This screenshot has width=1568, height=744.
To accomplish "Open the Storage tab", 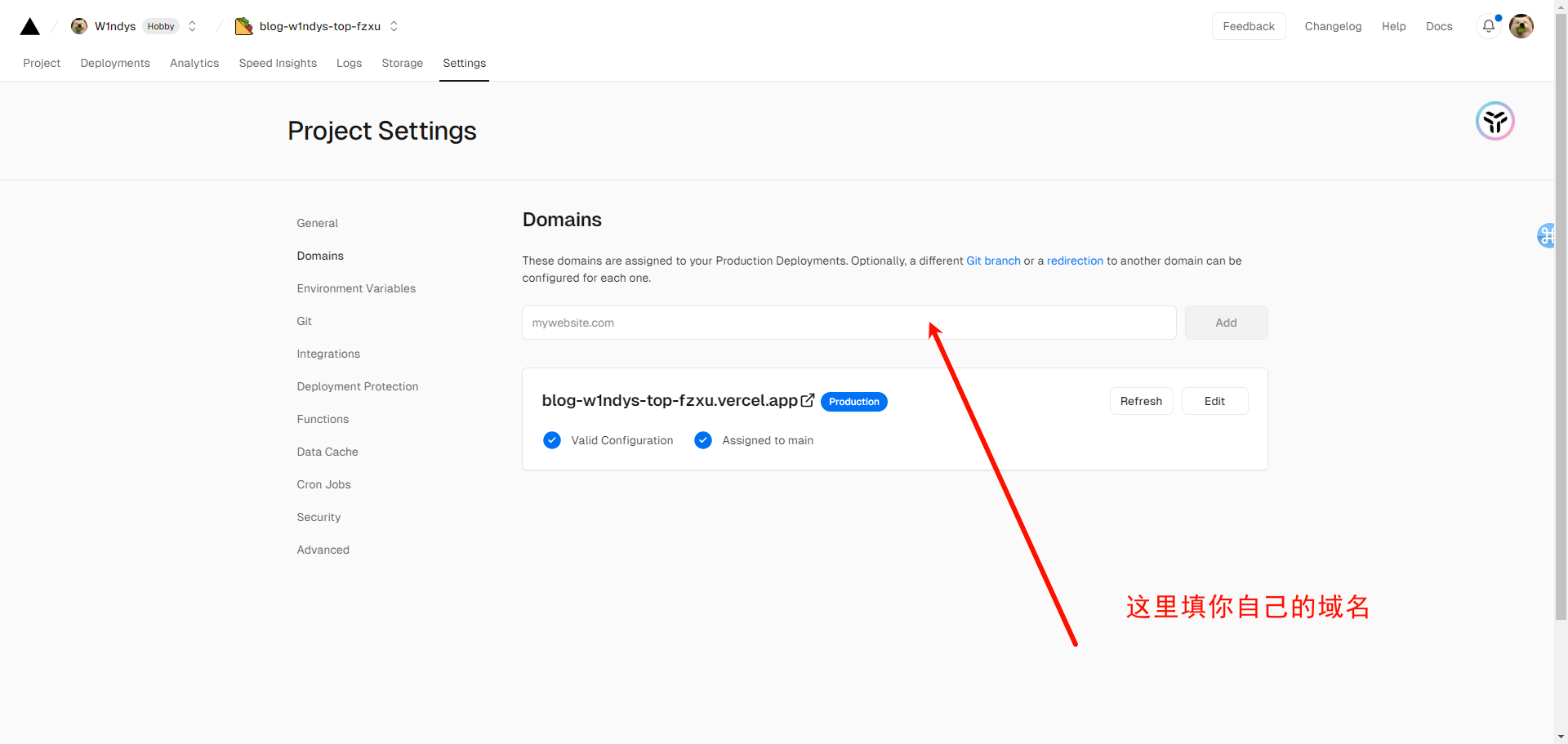I will (402, 63).
